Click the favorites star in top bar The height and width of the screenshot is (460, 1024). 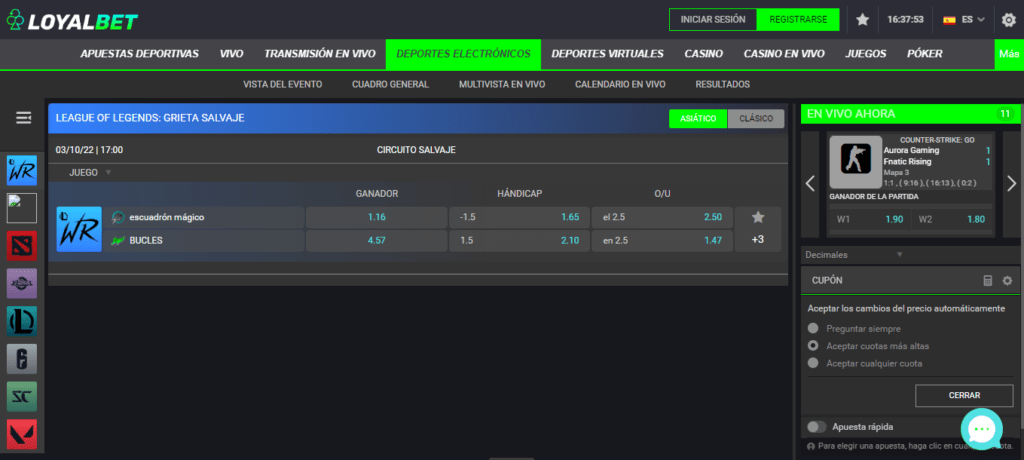(863, 19)
